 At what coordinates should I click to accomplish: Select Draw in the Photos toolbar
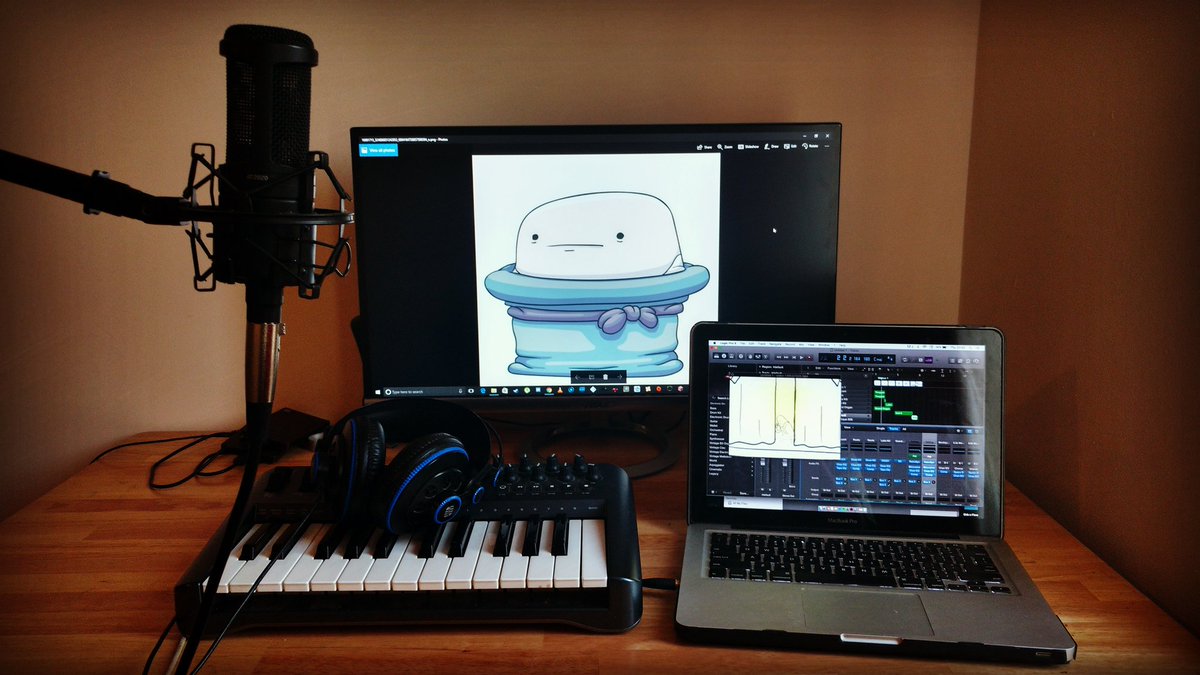coord(771,147)
